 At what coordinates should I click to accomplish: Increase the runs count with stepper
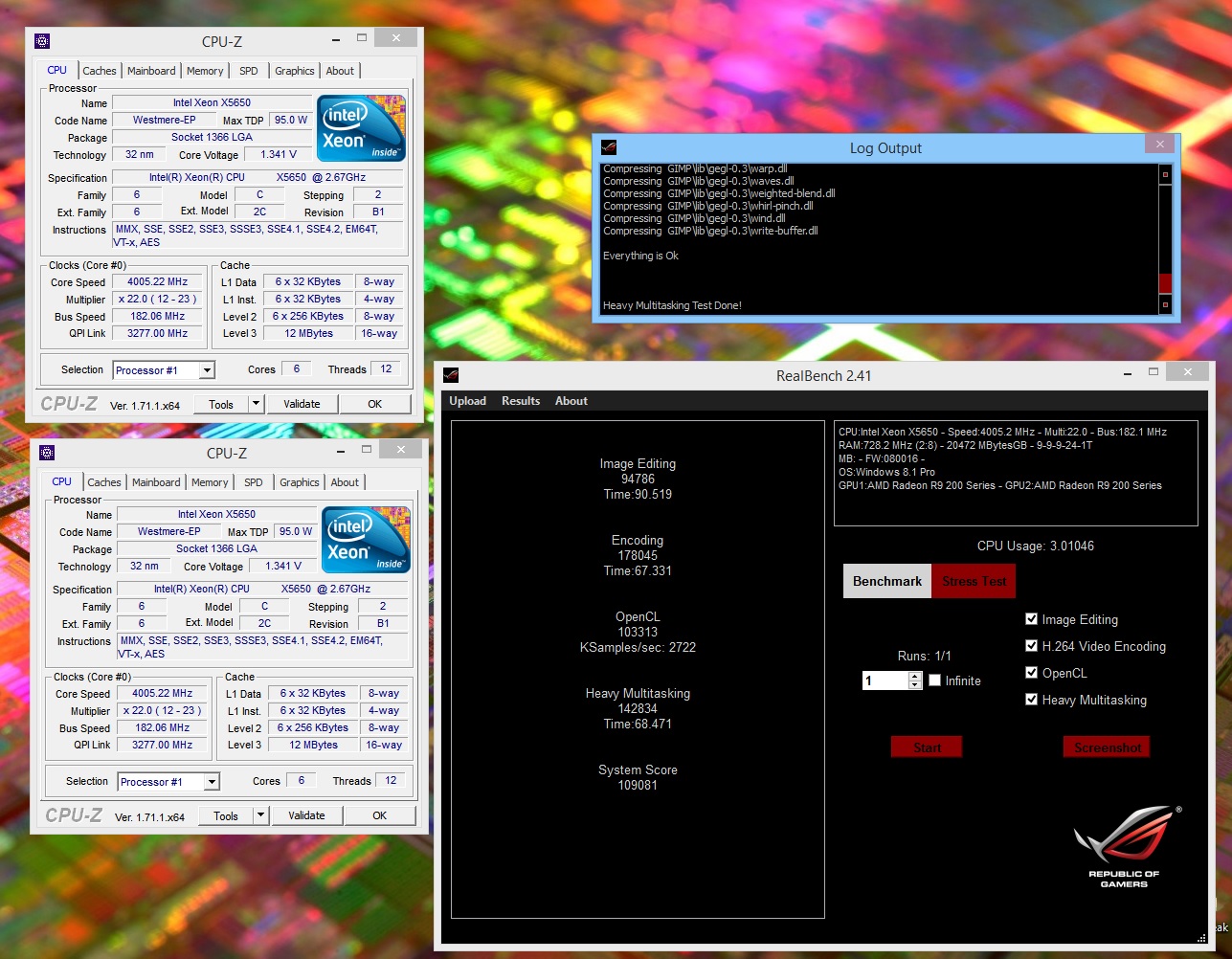[915, 676]
